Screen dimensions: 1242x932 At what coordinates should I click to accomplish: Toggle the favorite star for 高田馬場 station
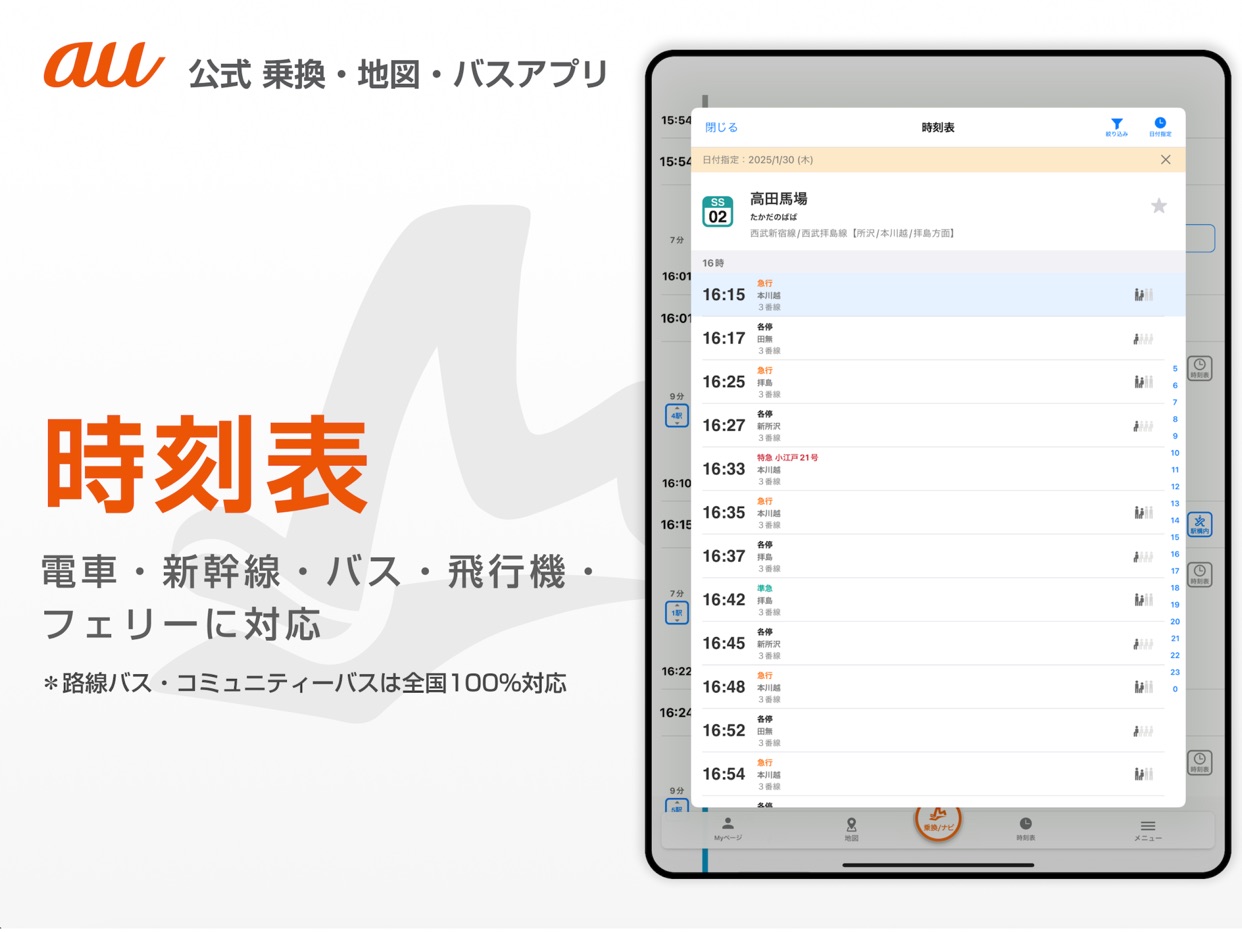1159,205
